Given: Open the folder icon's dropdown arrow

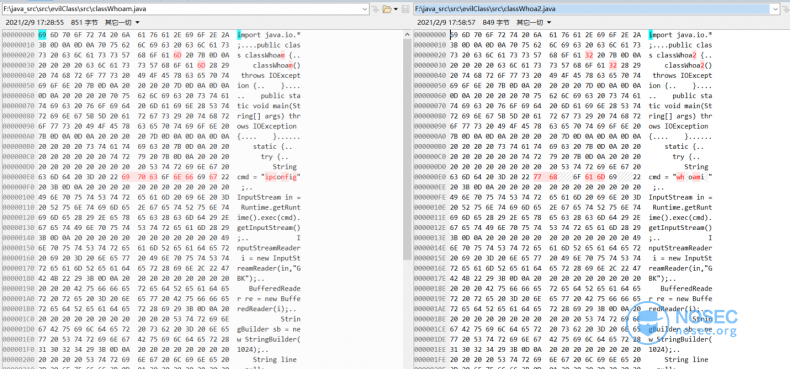Looking at the screenshot, I should 395,9.
